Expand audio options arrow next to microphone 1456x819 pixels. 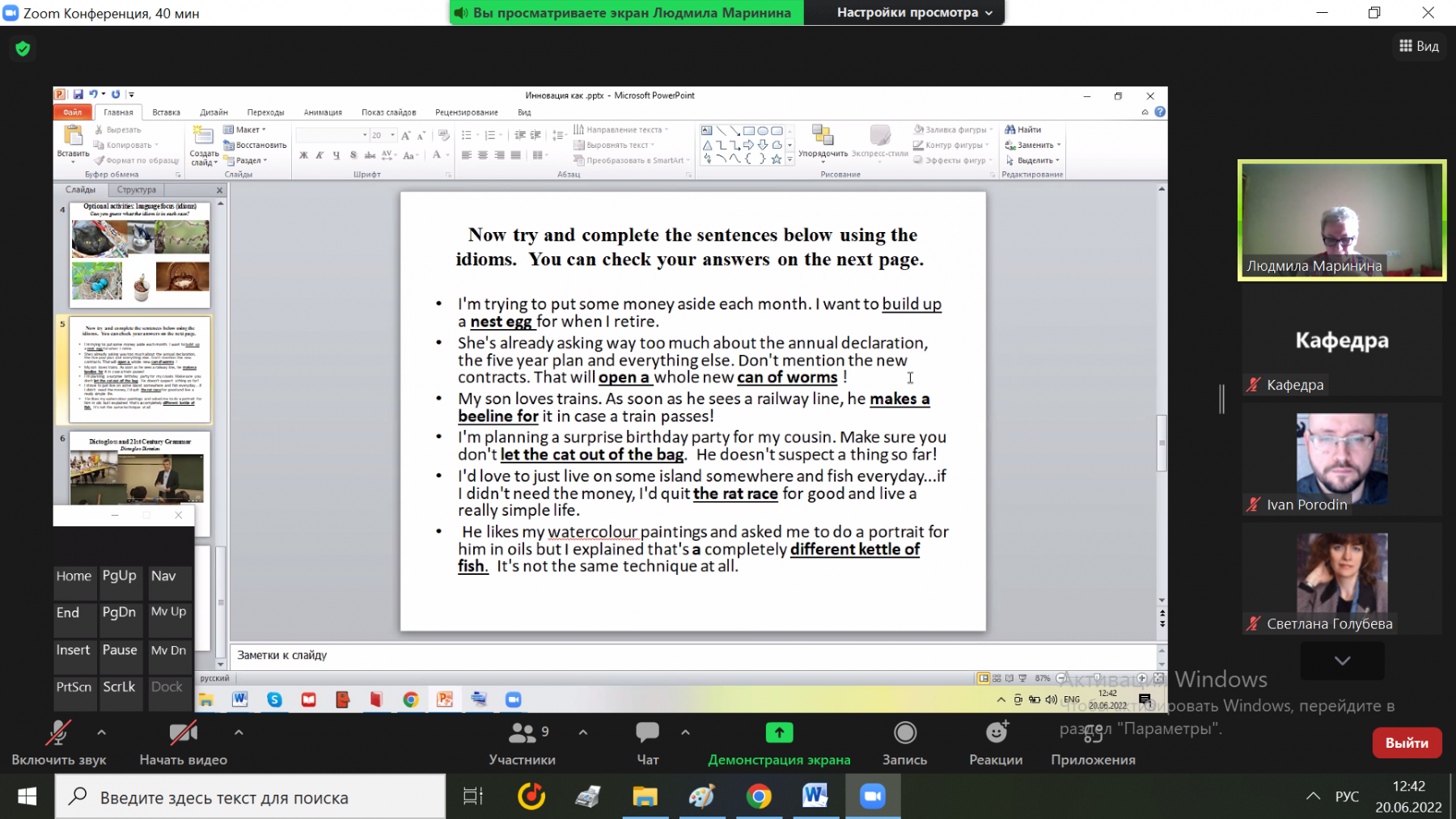point(101,732)
